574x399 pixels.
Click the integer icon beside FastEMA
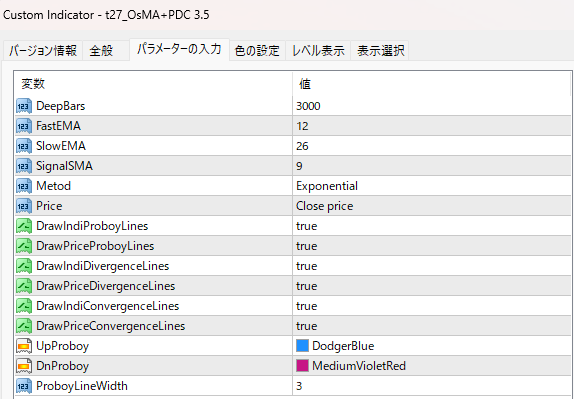(24, 126)
